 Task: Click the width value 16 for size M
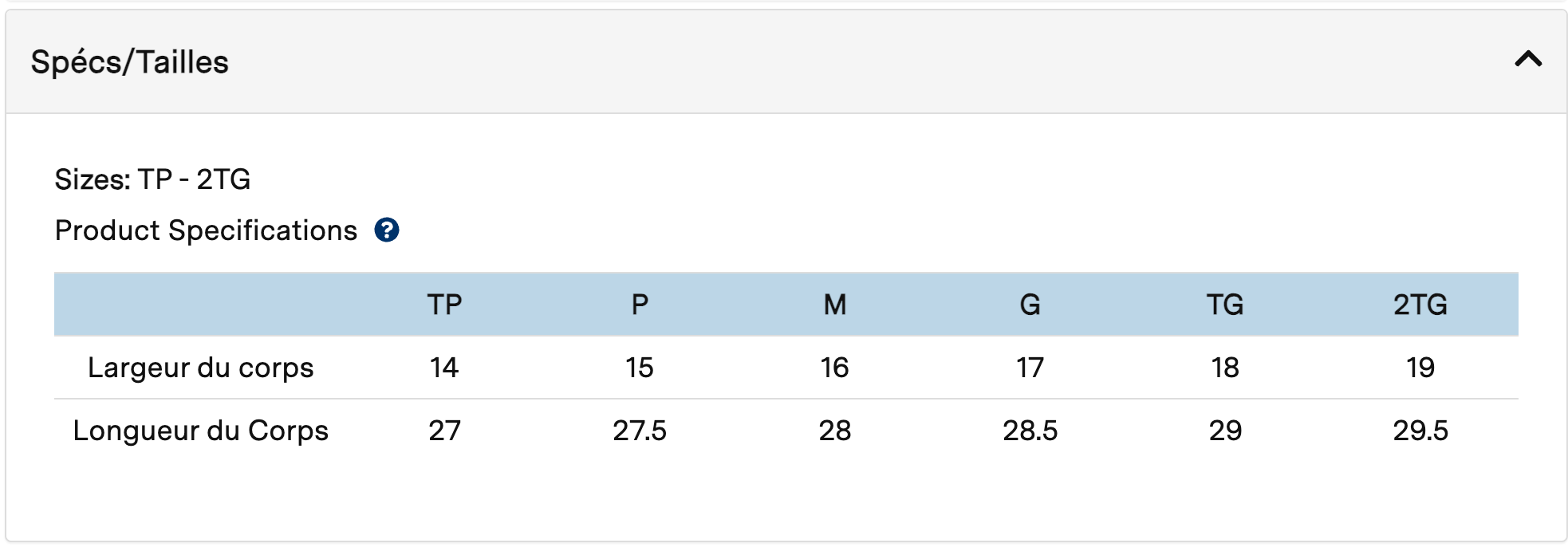[835, 368]
